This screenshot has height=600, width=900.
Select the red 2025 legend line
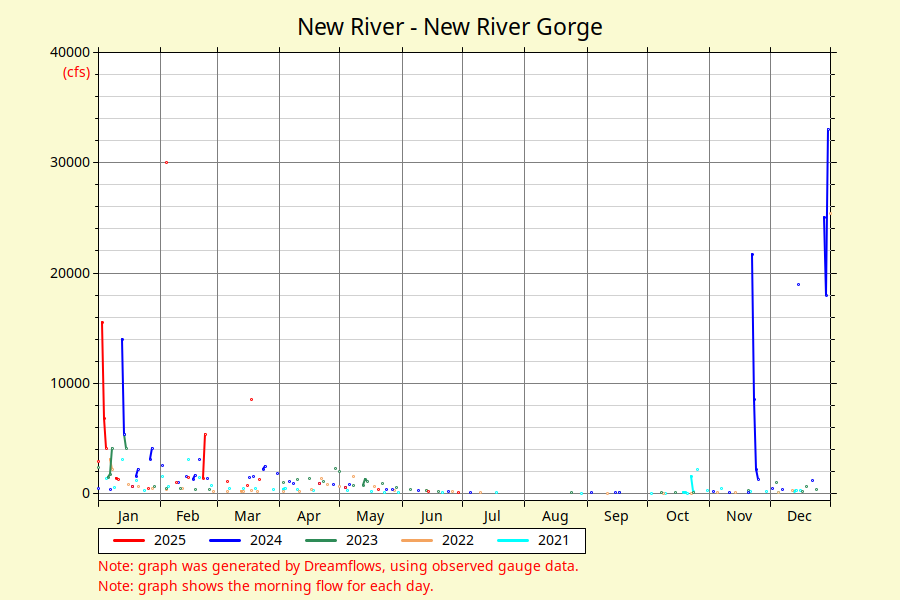(129, 540)
